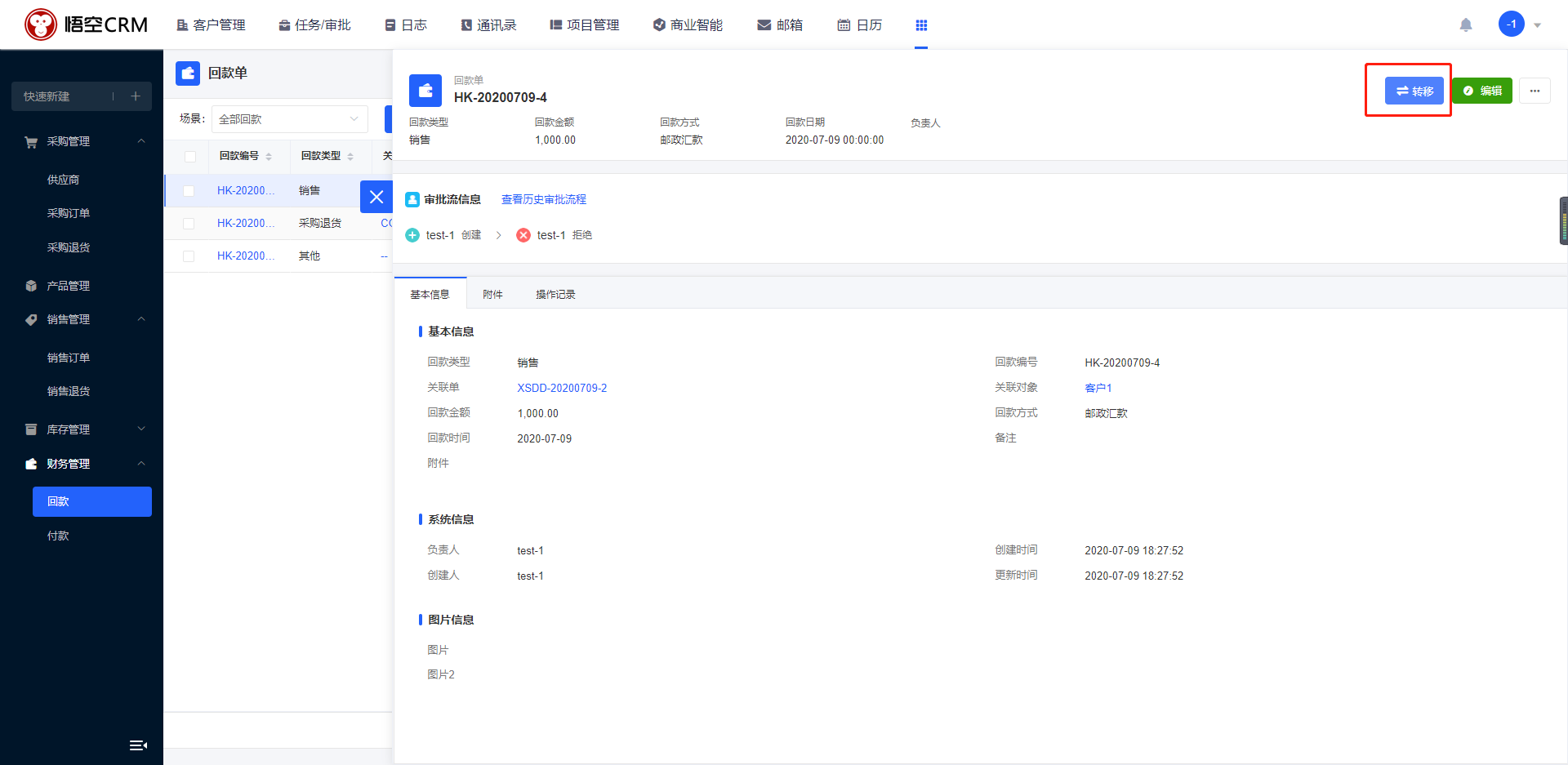Check the row with type 销售
Screen dimensions: 1568x765
(189, 191)
